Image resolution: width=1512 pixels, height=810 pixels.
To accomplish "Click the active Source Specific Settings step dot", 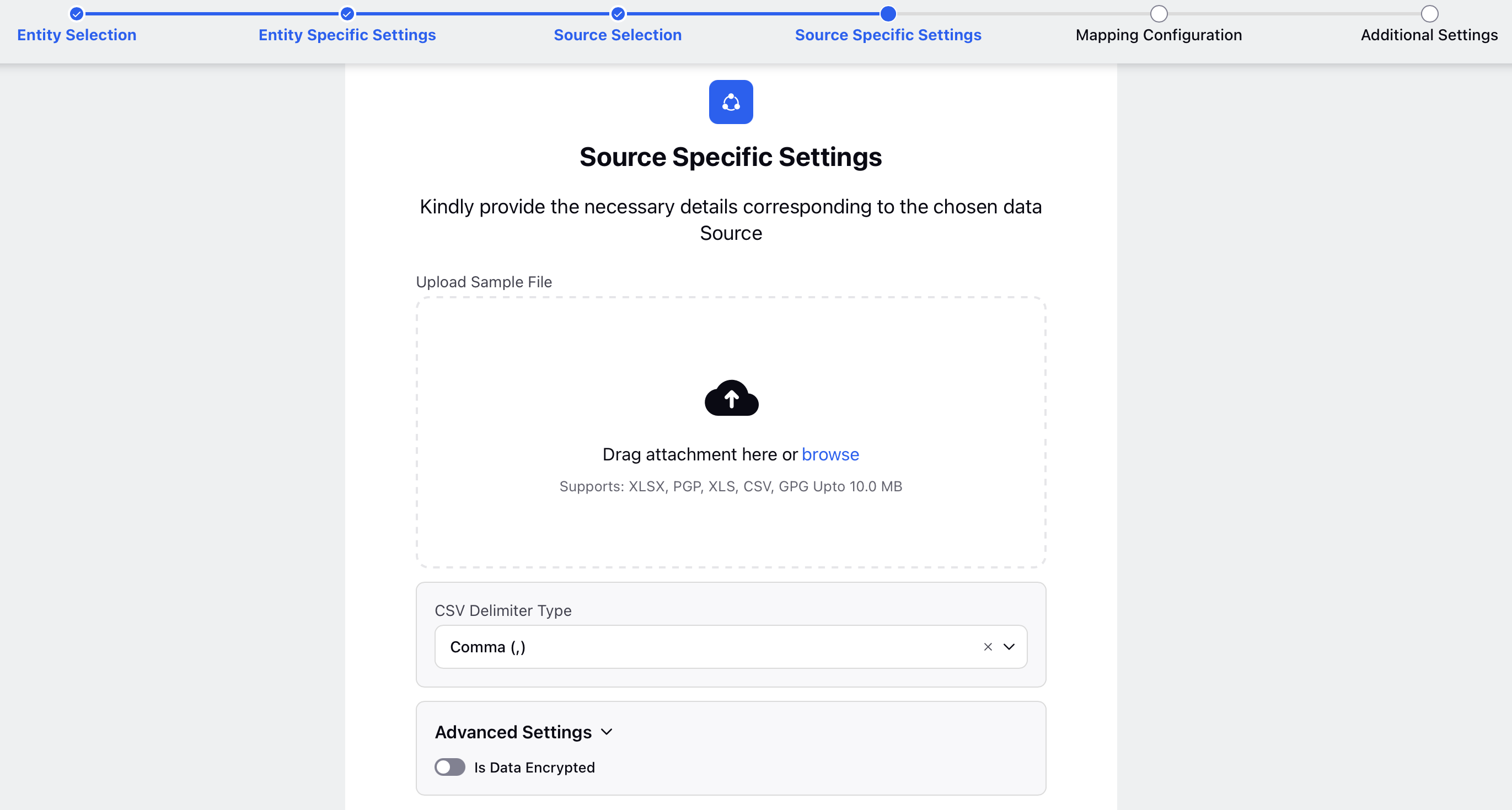I will [888, 13].
